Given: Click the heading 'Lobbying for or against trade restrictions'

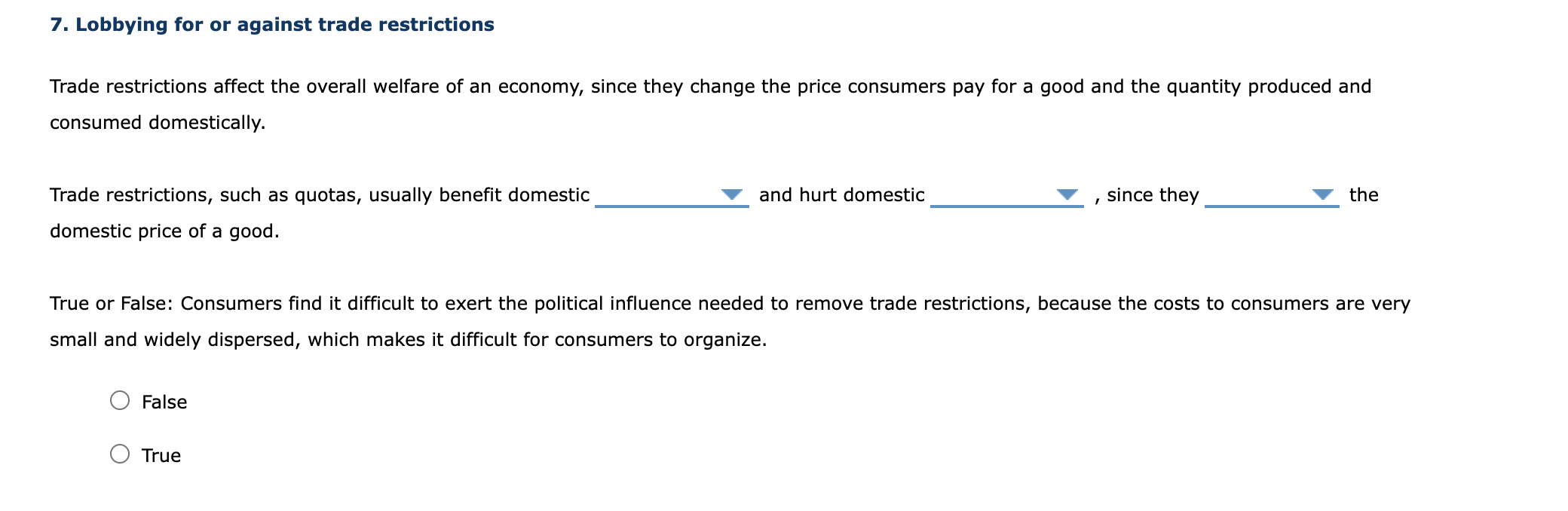Looking at the screenshot, I should [x=271, y=24].
